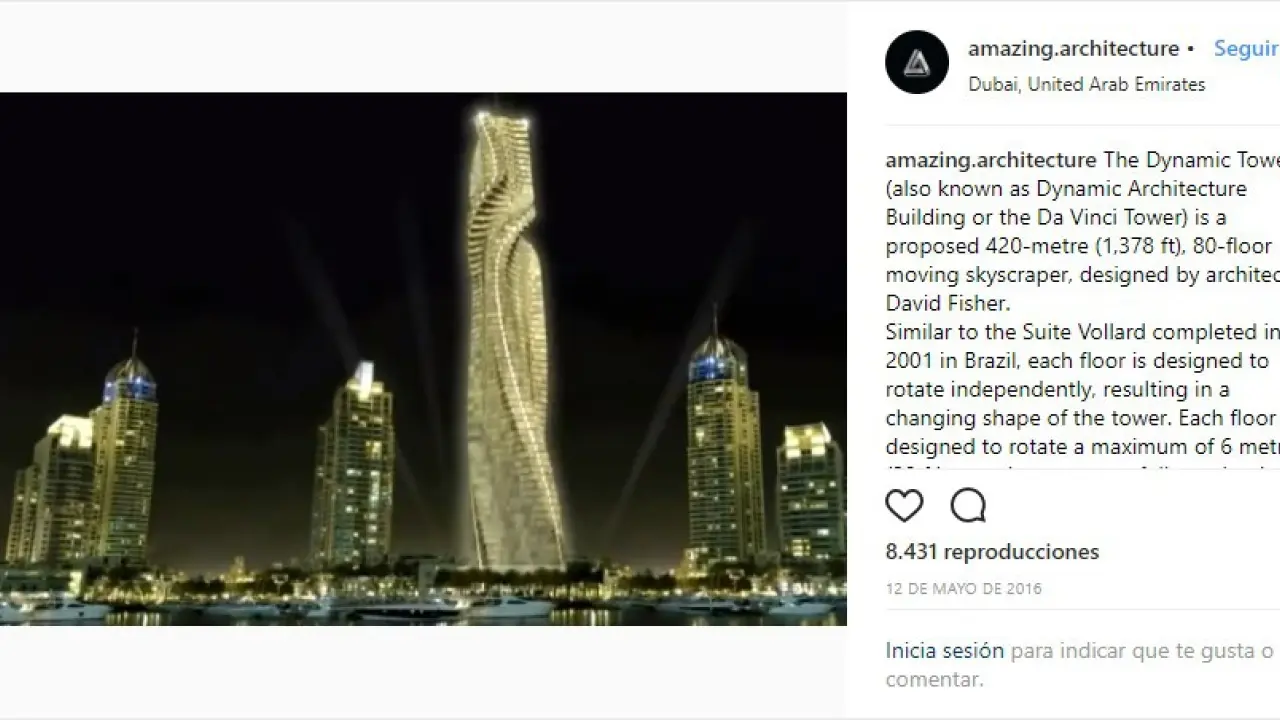Viewport: 1280px width, 720px height.
Task: Open the Inicia sesión login link
Action: (944, 651)
